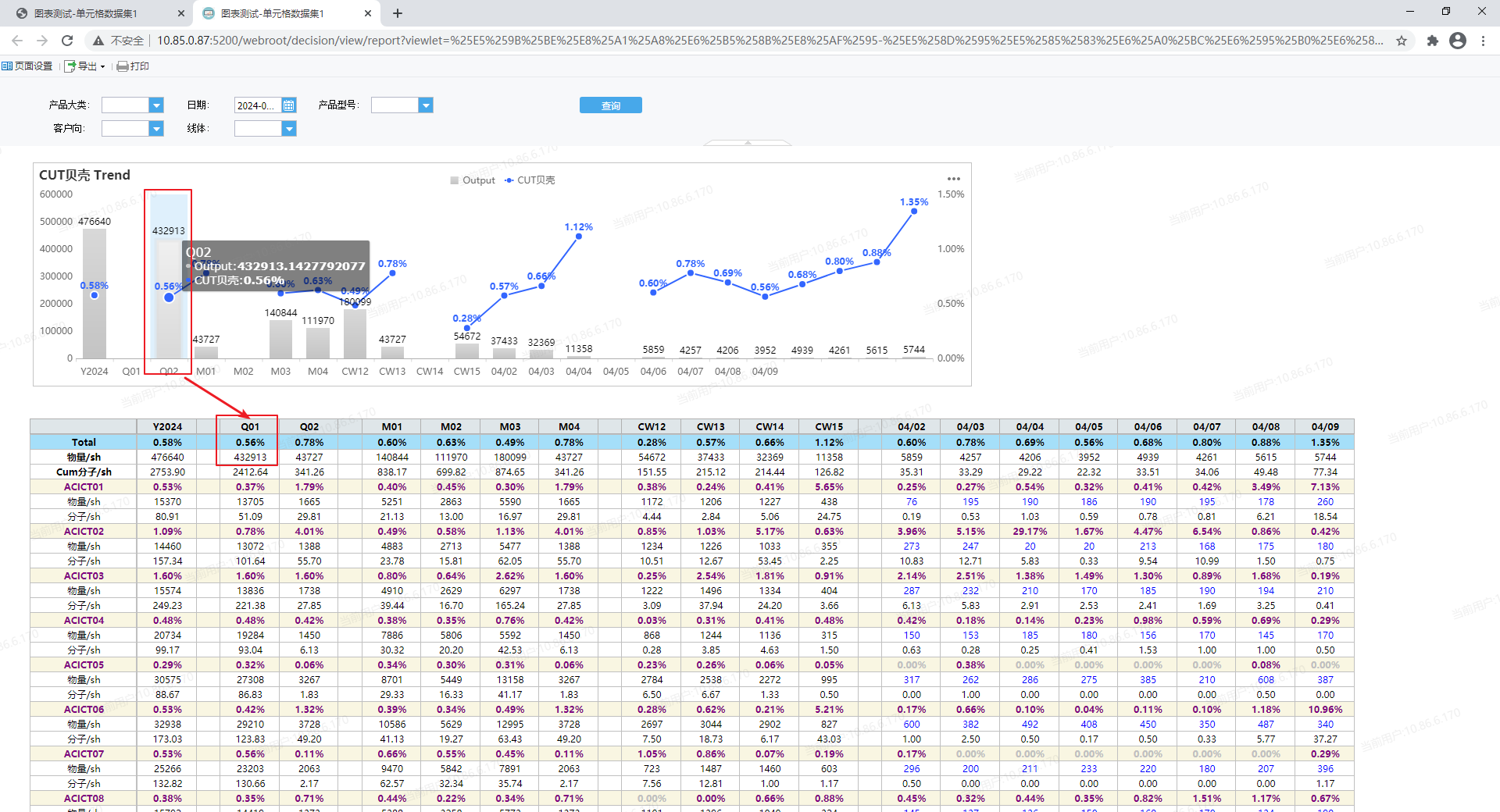Click the address bar URL

(770, 41)
